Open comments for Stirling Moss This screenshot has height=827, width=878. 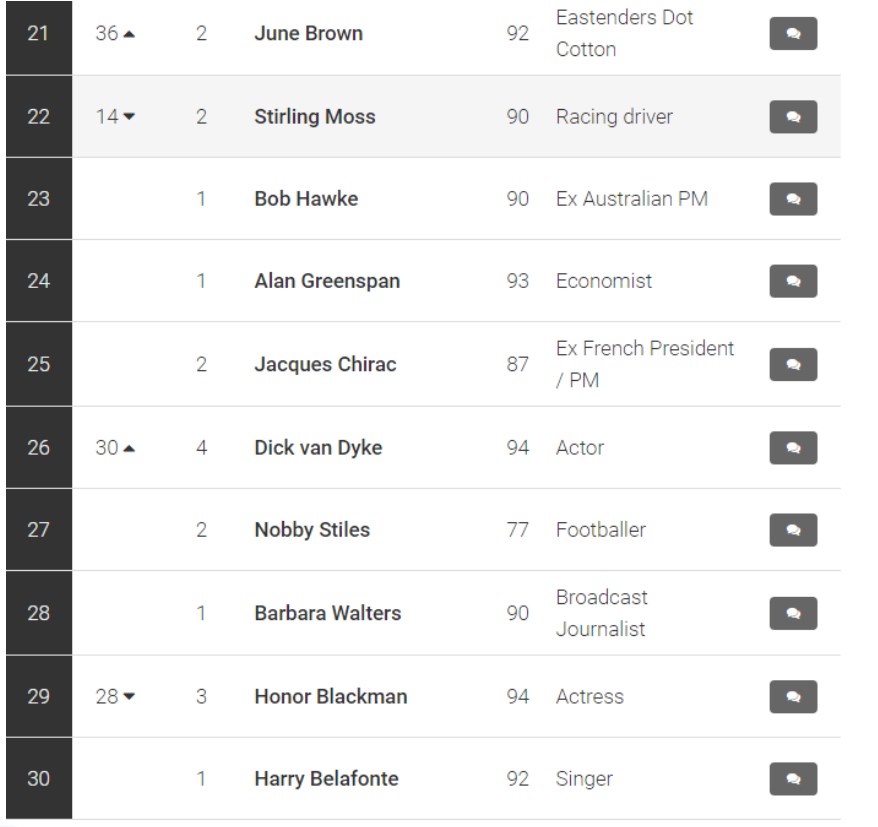click(x=793, y=116)
